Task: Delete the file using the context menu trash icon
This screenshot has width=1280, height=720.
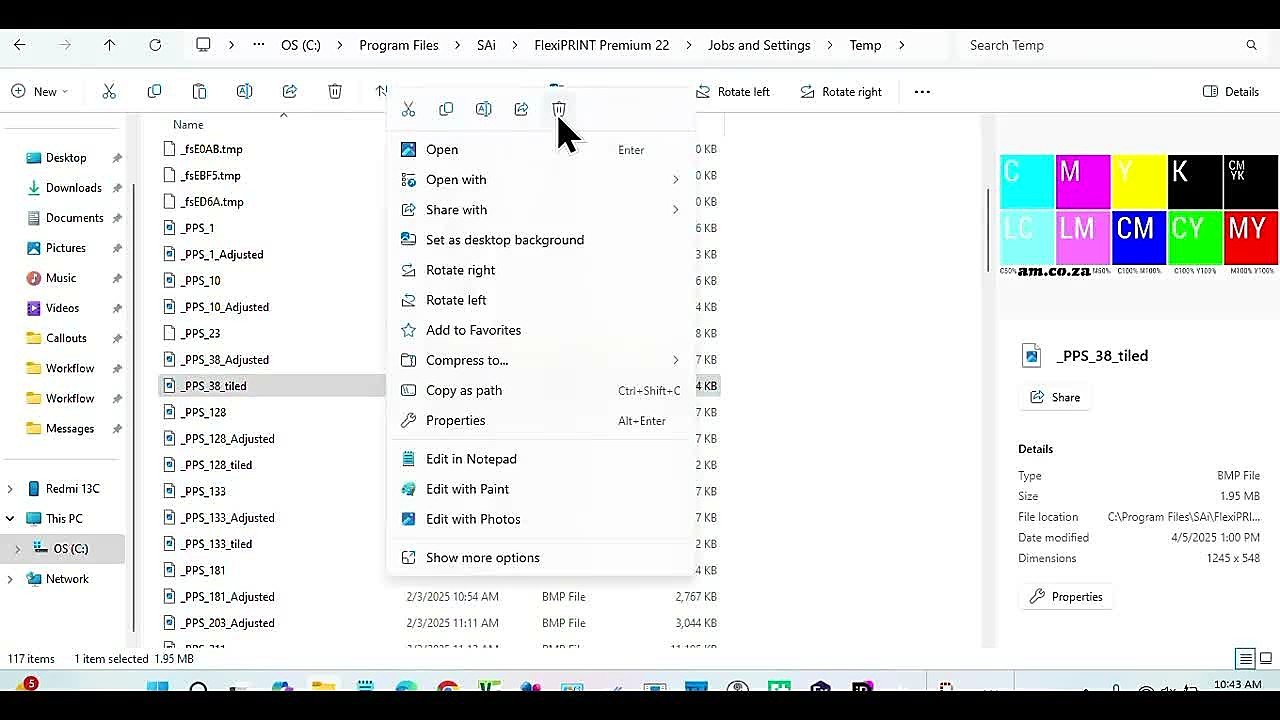Action: 559,109
